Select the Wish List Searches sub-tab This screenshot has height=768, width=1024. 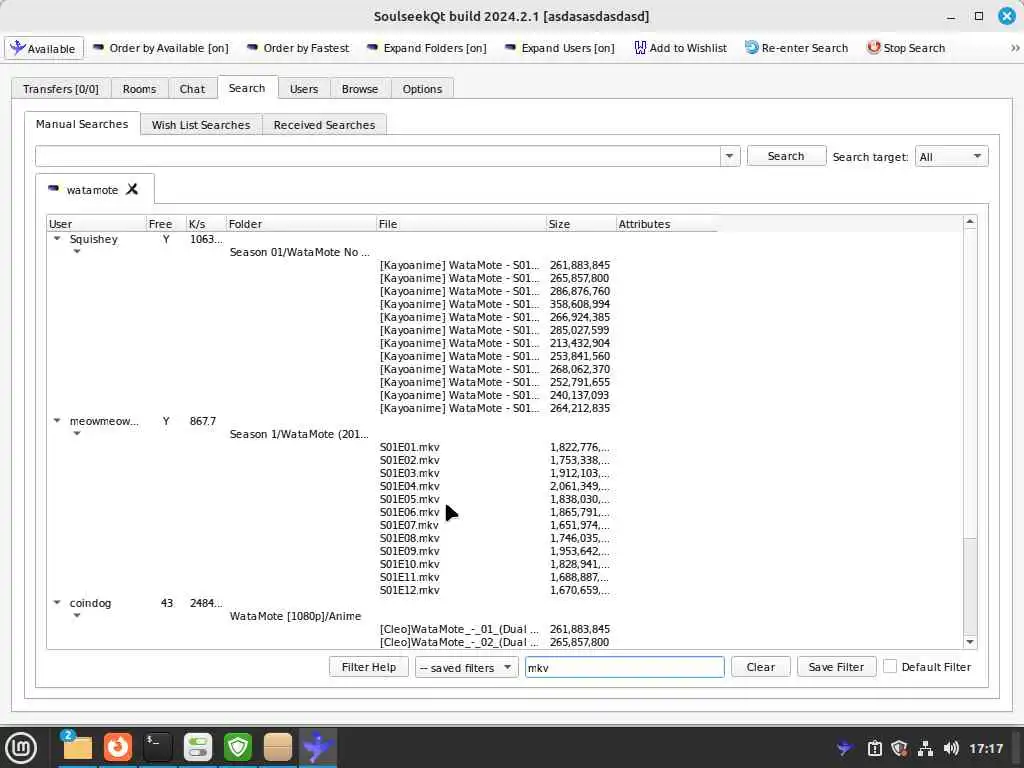[200, 125]
